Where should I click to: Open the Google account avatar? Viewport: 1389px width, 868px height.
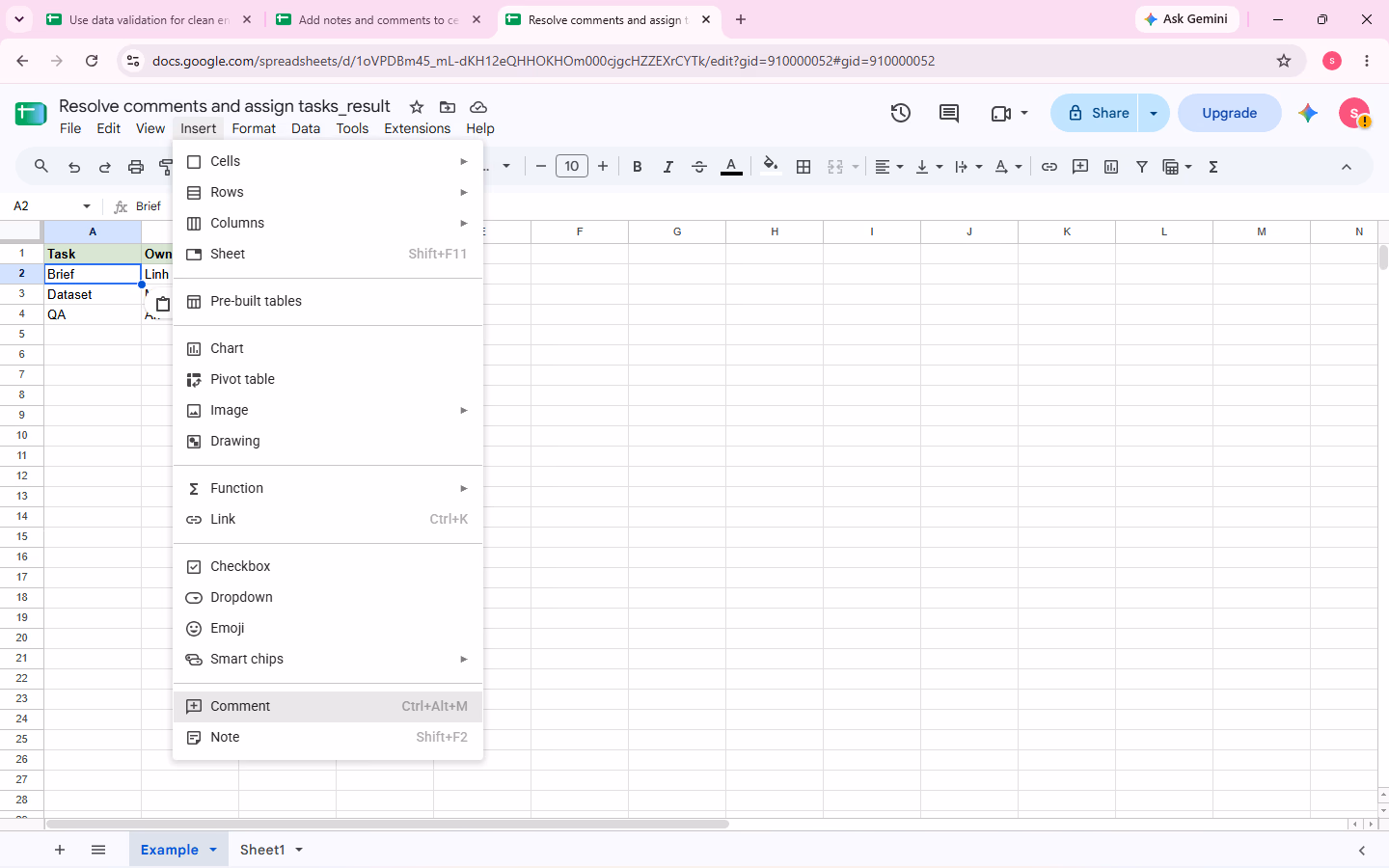[x=1354, y=113]
